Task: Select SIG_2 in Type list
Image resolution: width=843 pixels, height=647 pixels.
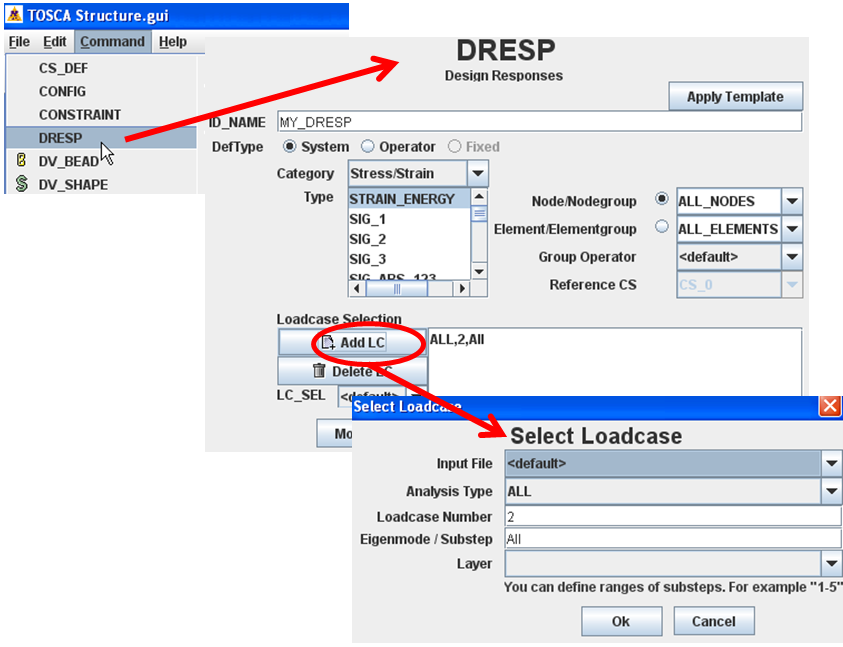Action: click(x=409, y=239)
